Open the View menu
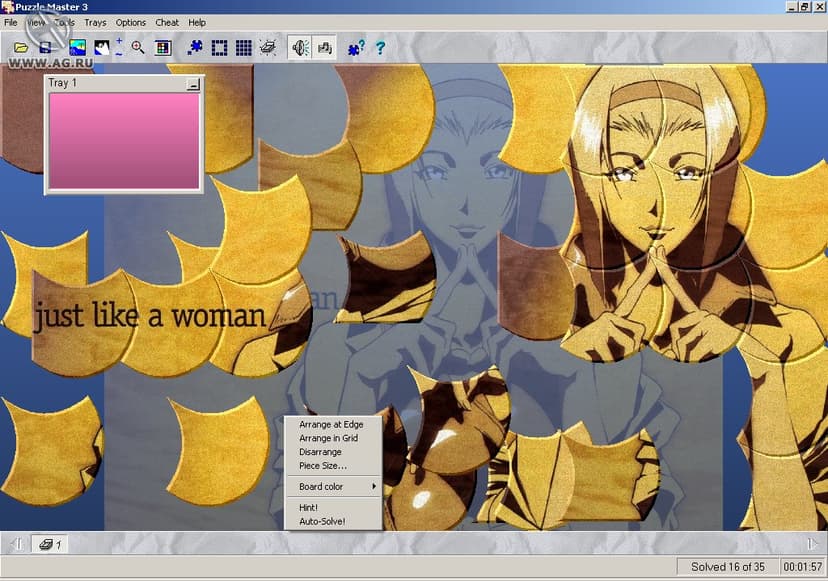Screen dimensions: 828x581 [36, 23]
